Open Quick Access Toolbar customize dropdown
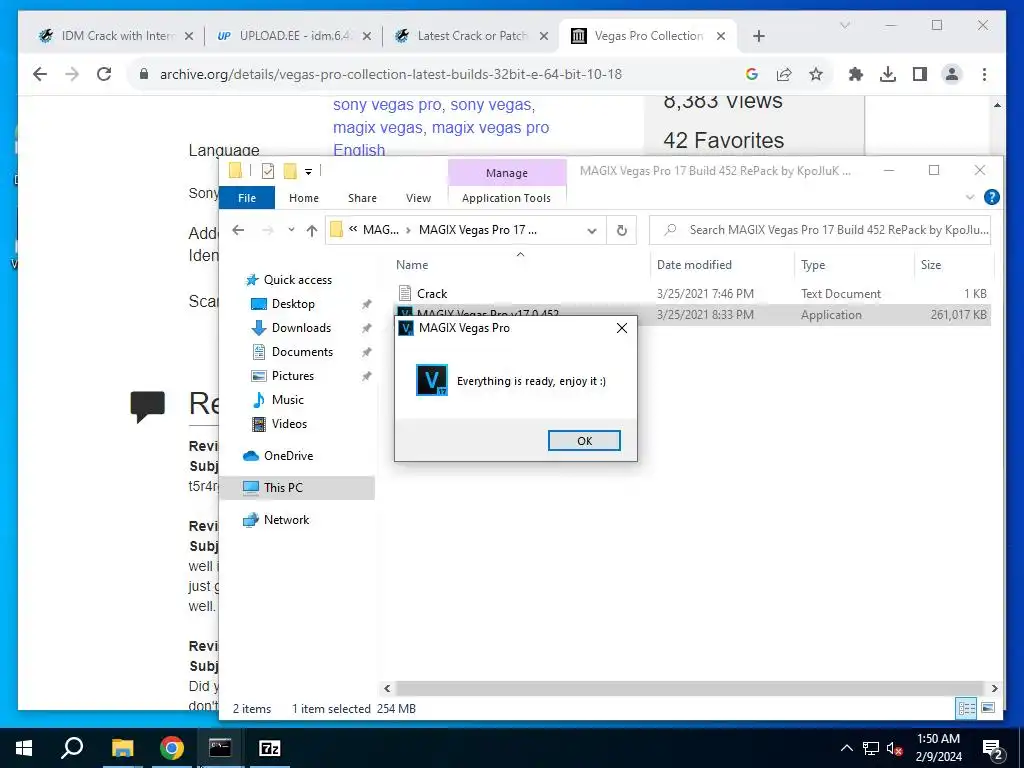 pos(308,171)
